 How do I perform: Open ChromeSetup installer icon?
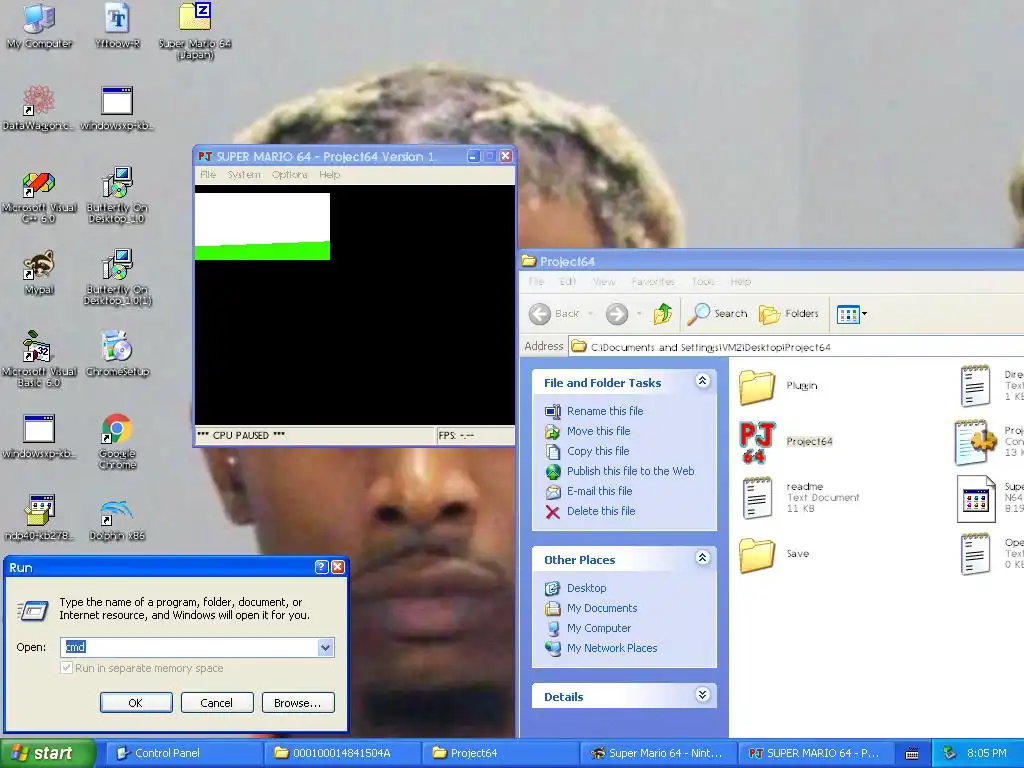[118, 354]
